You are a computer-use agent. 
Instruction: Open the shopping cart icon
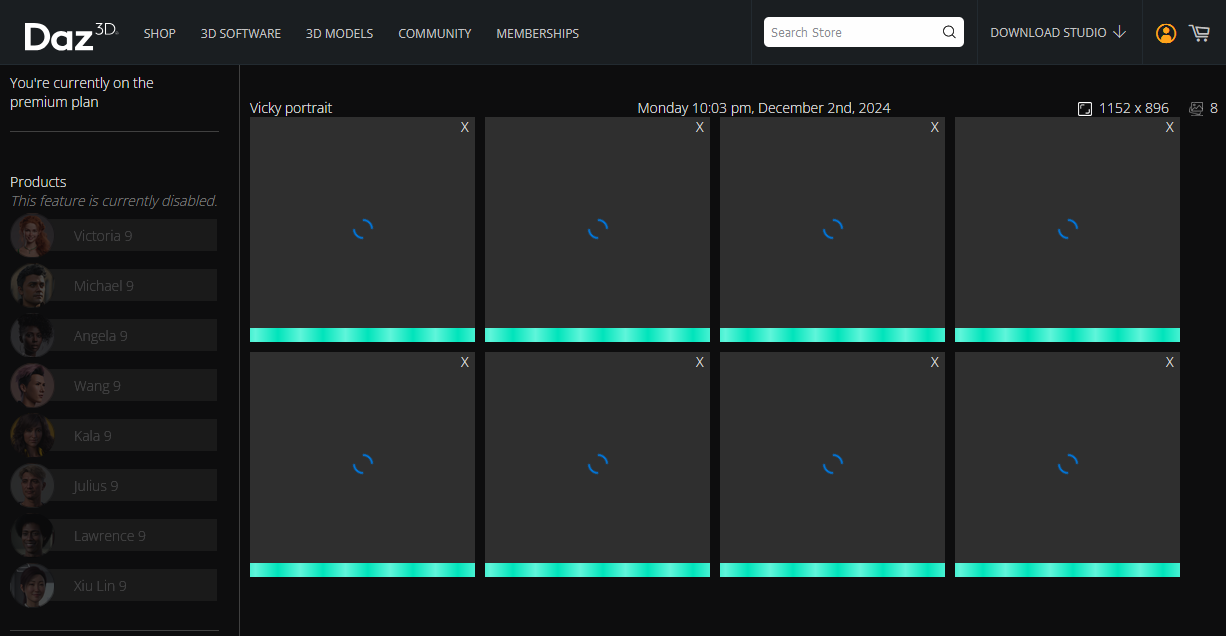[1200, 33]
